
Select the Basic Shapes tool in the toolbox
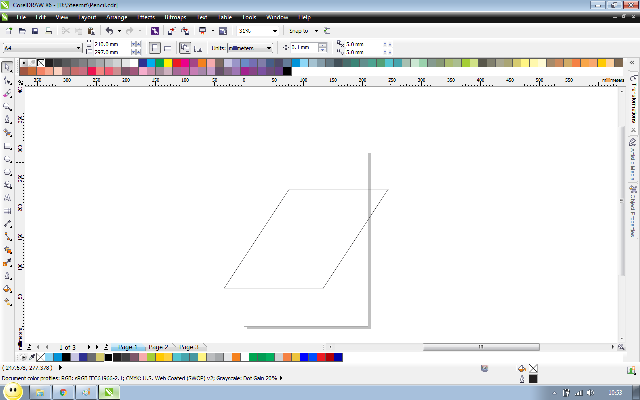click(7, 185)
